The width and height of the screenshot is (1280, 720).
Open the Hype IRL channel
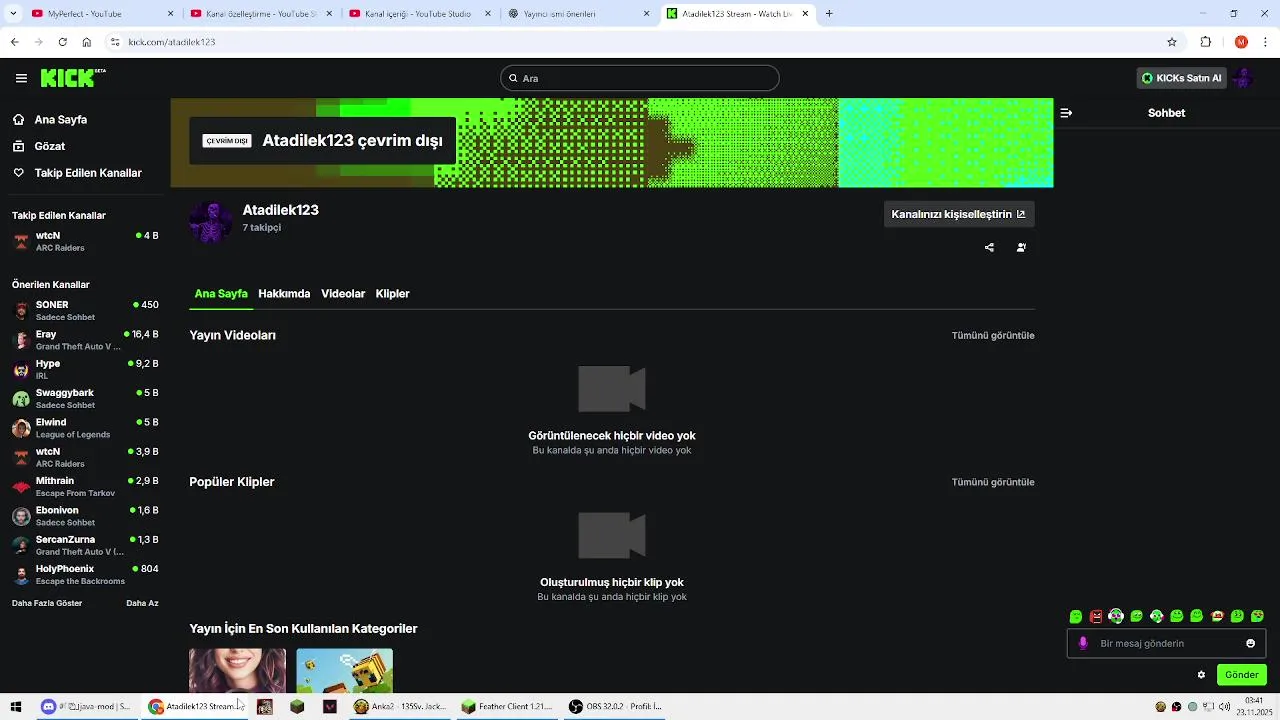click(85, 369)
